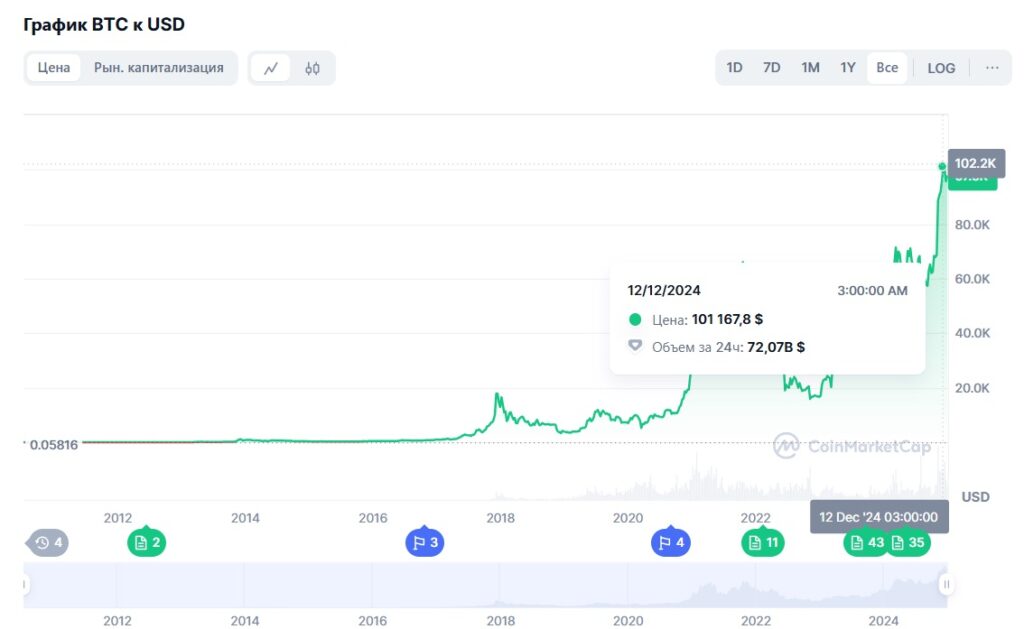
Task: Toggle LOG scale on the chart
Action: pyautogui.click(x=941, y=68)
